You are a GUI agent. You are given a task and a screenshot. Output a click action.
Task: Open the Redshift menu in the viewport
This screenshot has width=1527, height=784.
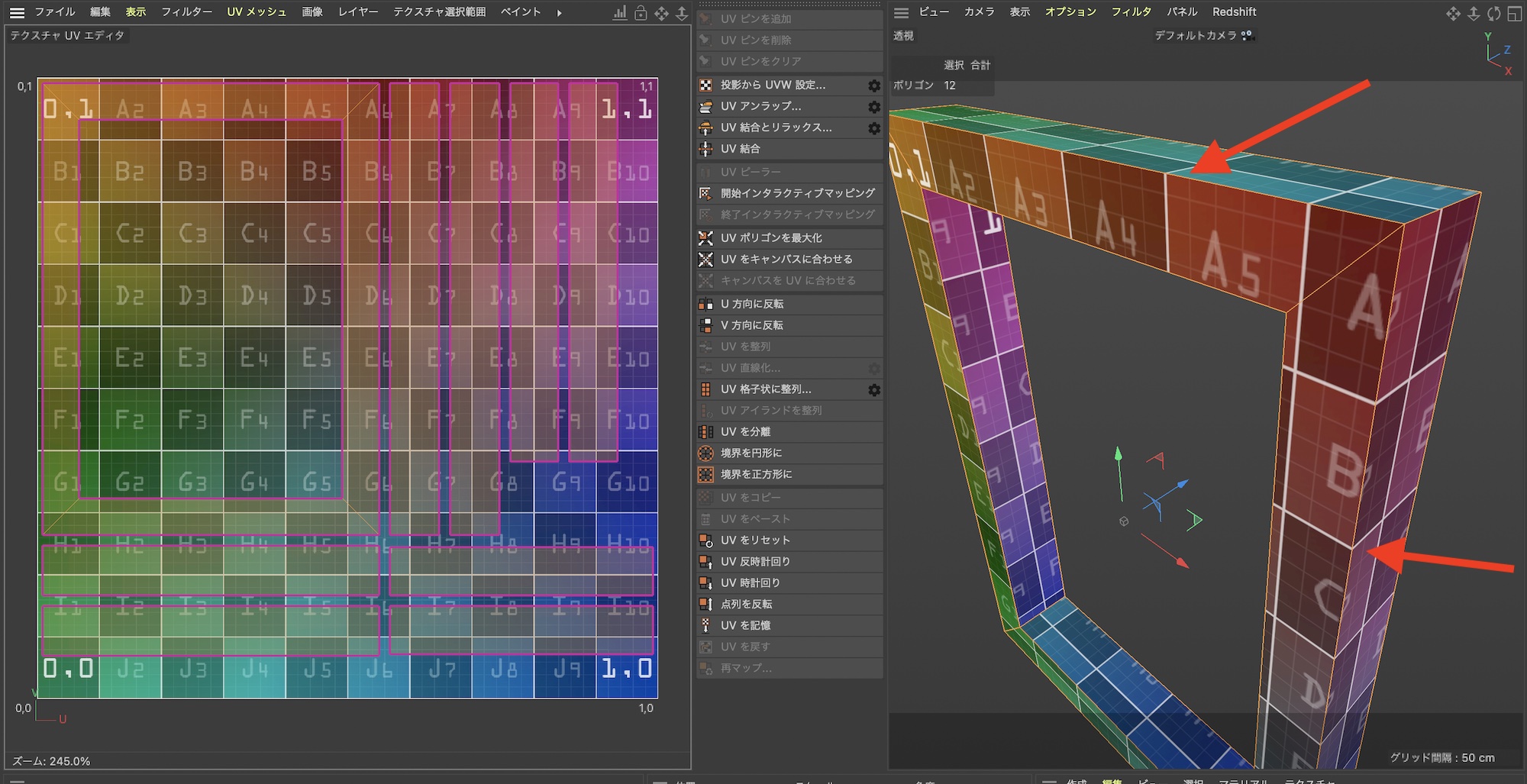pos(1234,12)
